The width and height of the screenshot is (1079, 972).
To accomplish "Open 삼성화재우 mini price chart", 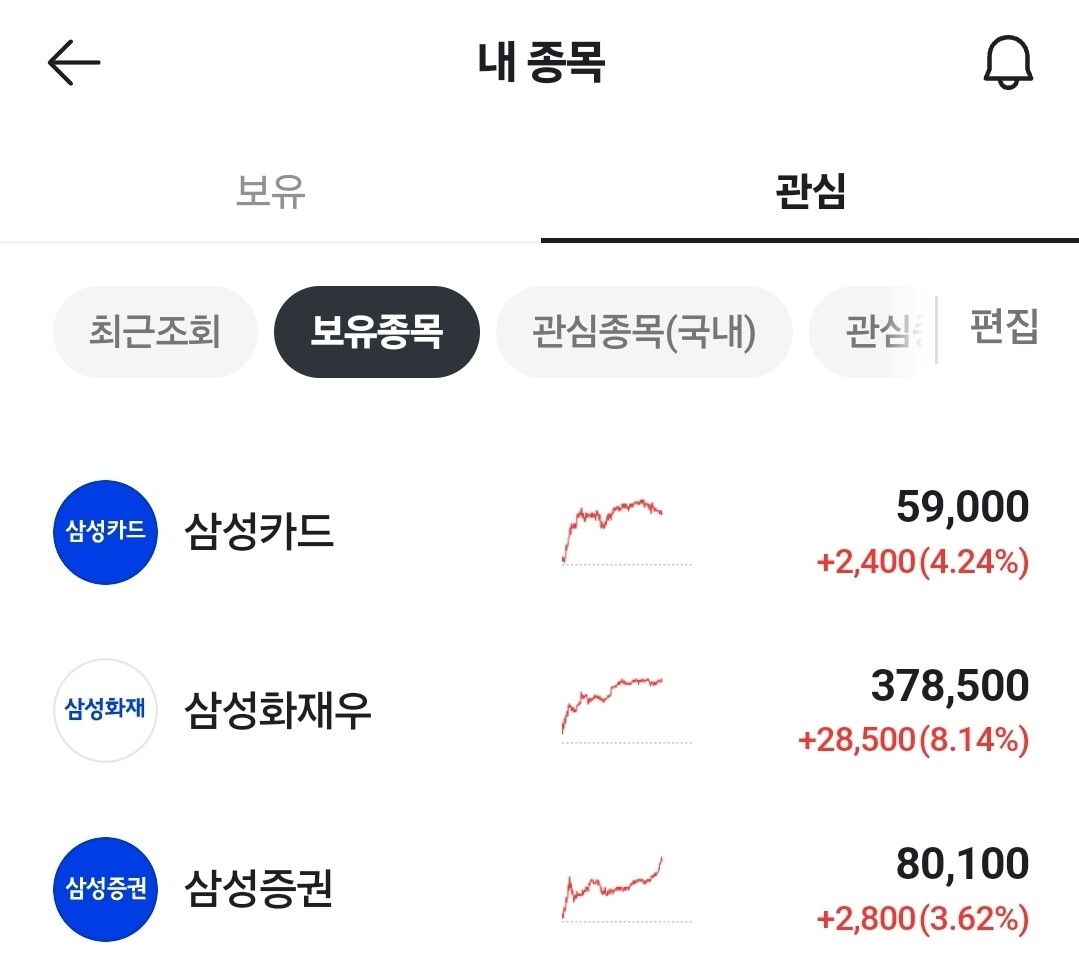I will click(626, 711).
